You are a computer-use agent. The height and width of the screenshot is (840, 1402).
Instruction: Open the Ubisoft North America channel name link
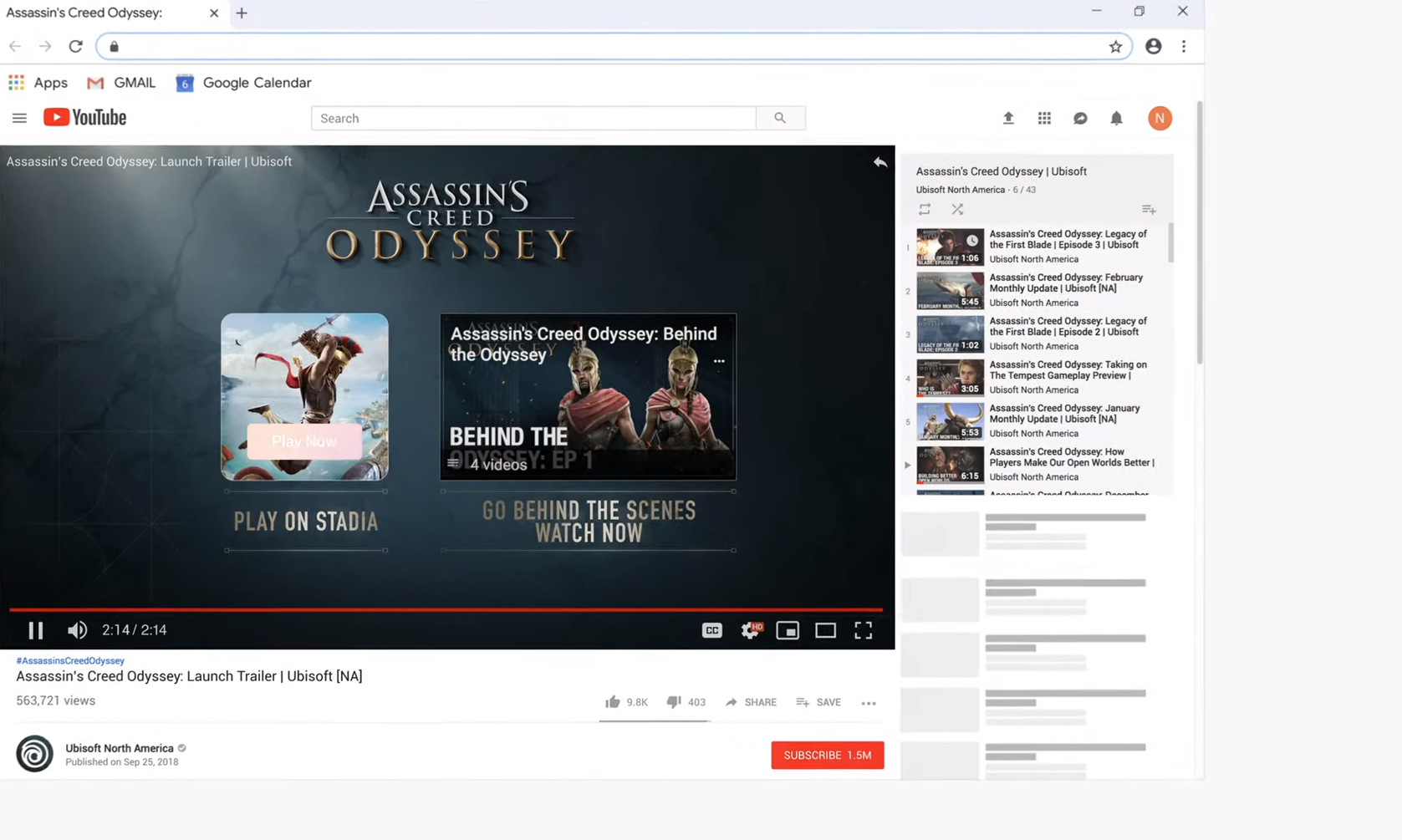click(120, 748)
